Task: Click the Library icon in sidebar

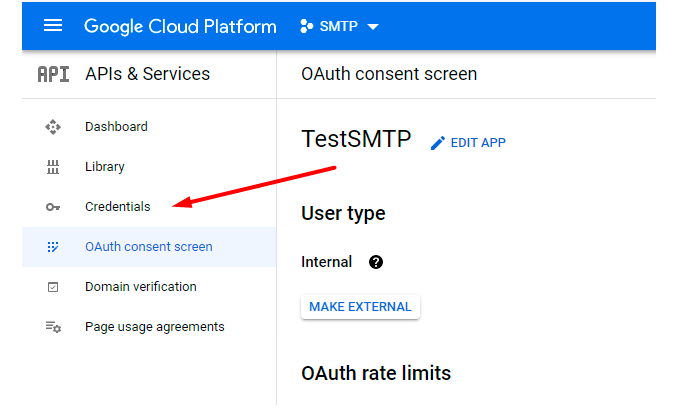Action: click(53, 167)
